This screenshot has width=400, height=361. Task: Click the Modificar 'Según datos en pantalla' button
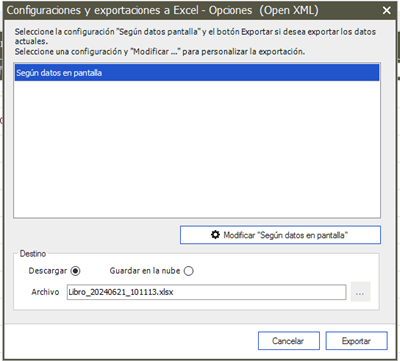click(280, 235)
